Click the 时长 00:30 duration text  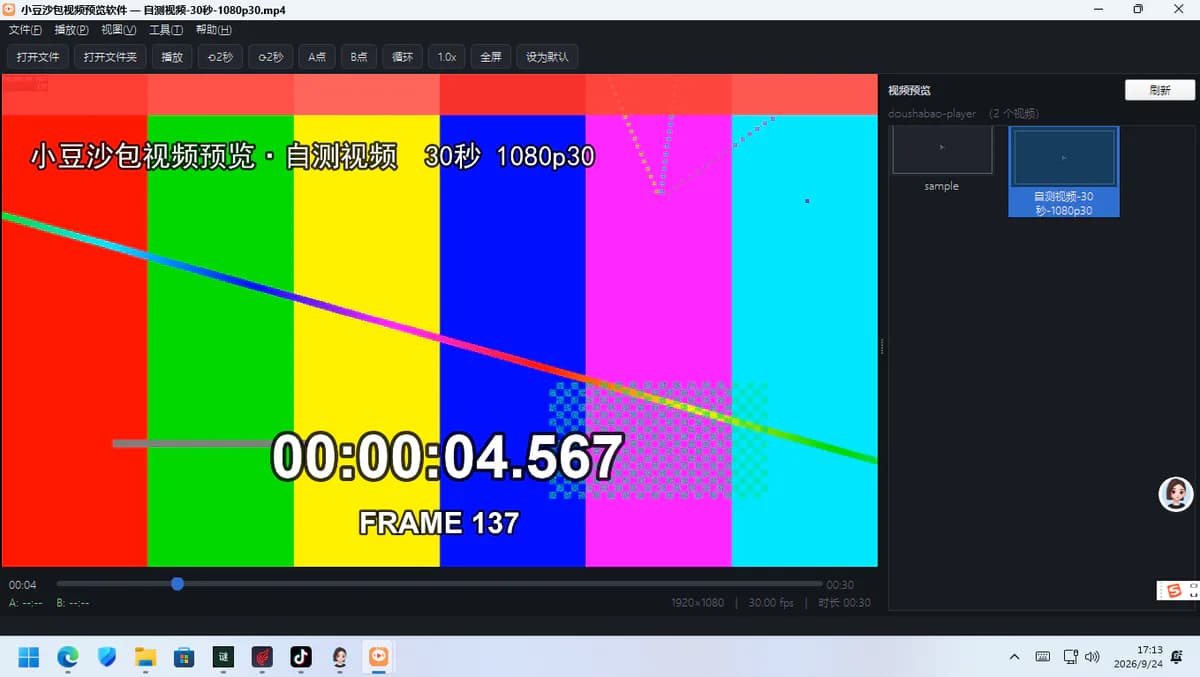point(844,603)
